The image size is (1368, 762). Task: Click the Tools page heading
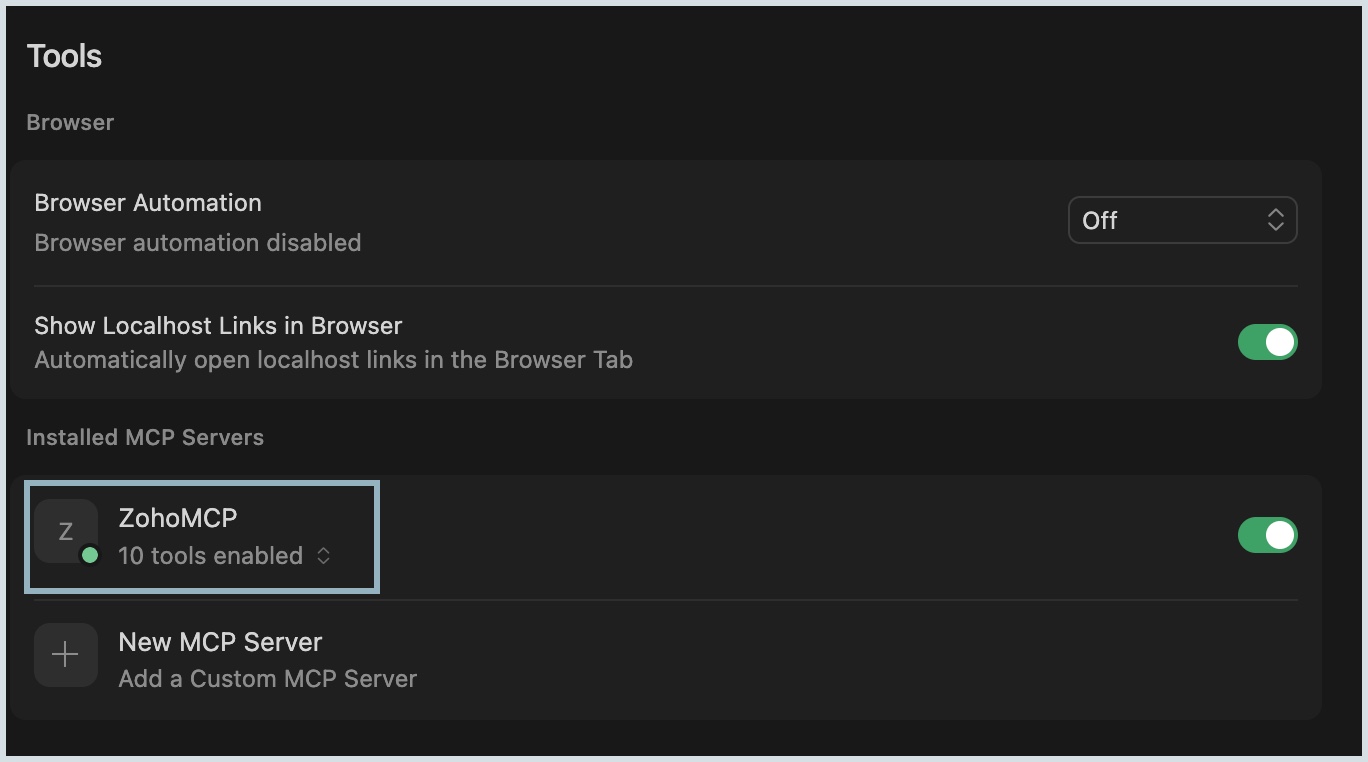(x=64, y=56)
